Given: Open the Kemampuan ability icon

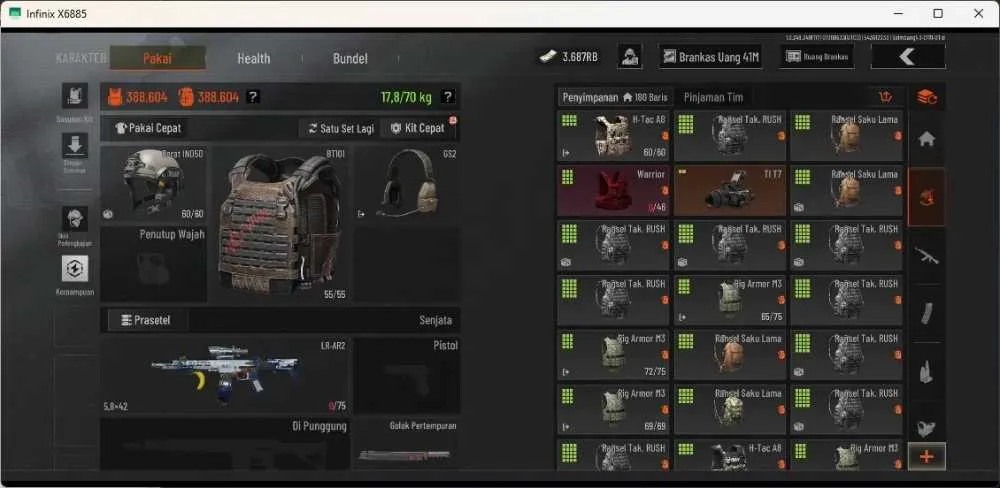Looking at the screenshot, I should [75, 269].
